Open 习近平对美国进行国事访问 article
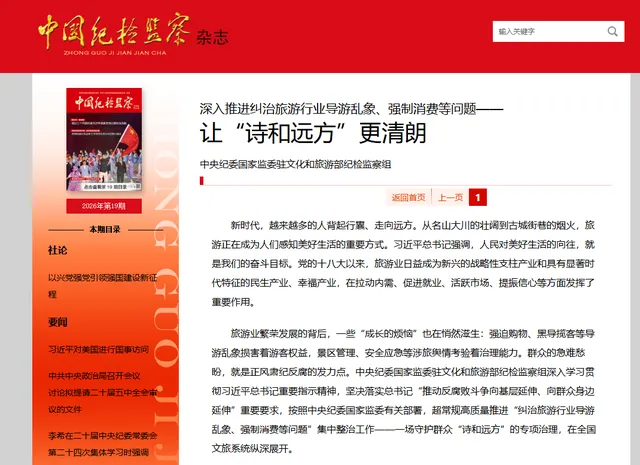The image size is (640, 465). pyautogui.click(x=98, y=350)
